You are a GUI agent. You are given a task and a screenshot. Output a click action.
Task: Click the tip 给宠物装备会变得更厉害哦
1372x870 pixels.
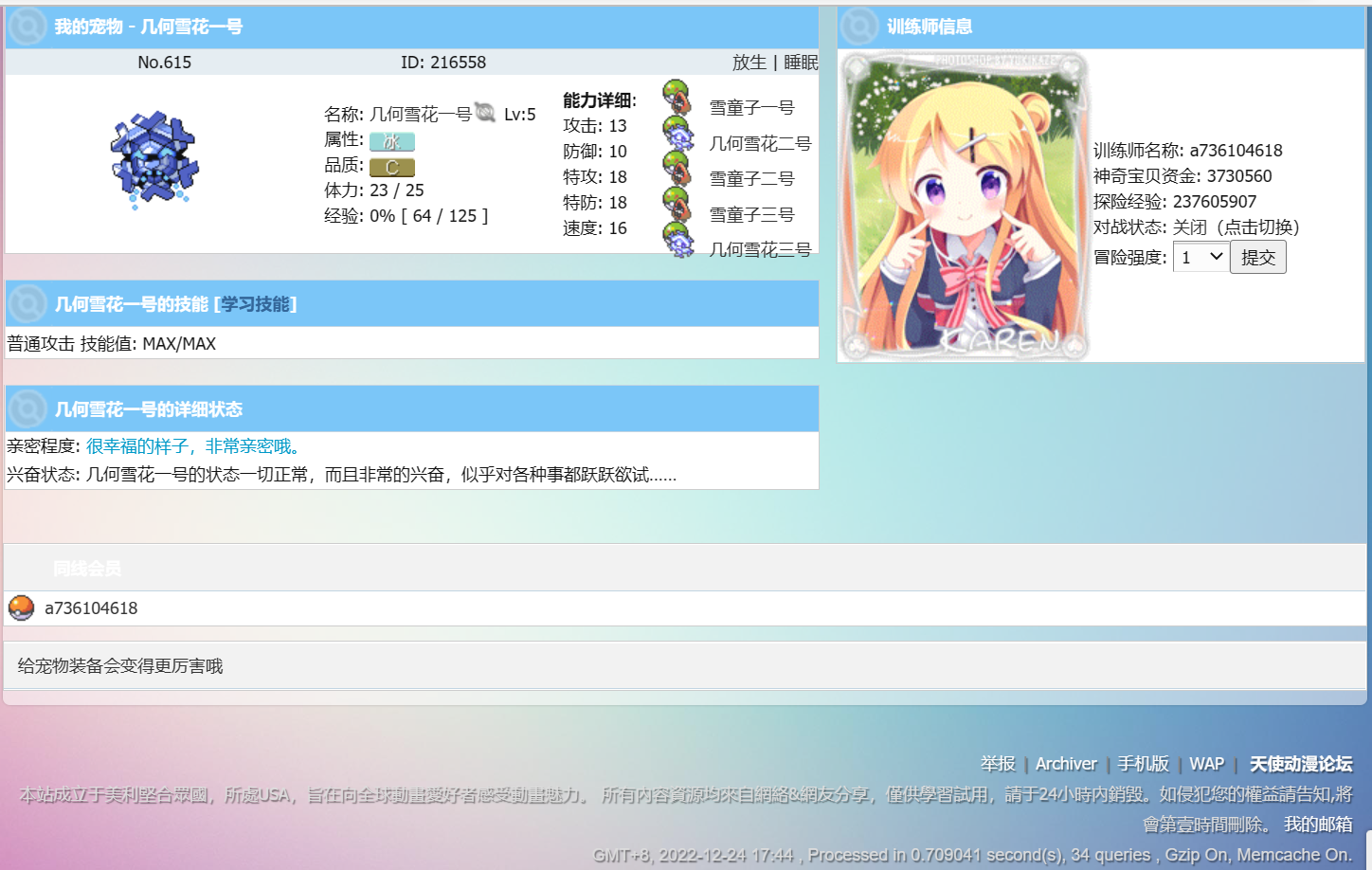click(x=120, y=665)
